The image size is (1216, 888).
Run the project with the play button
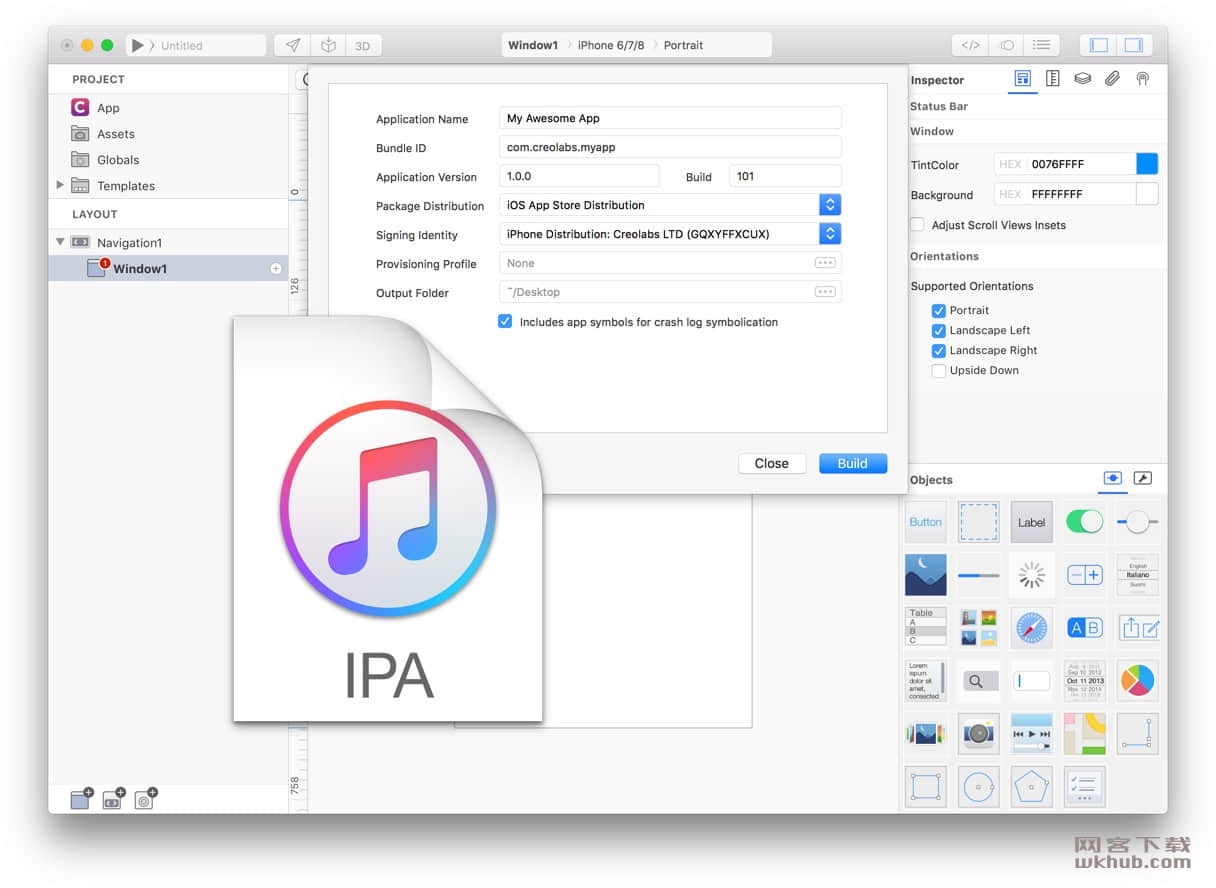click(138, 45)
